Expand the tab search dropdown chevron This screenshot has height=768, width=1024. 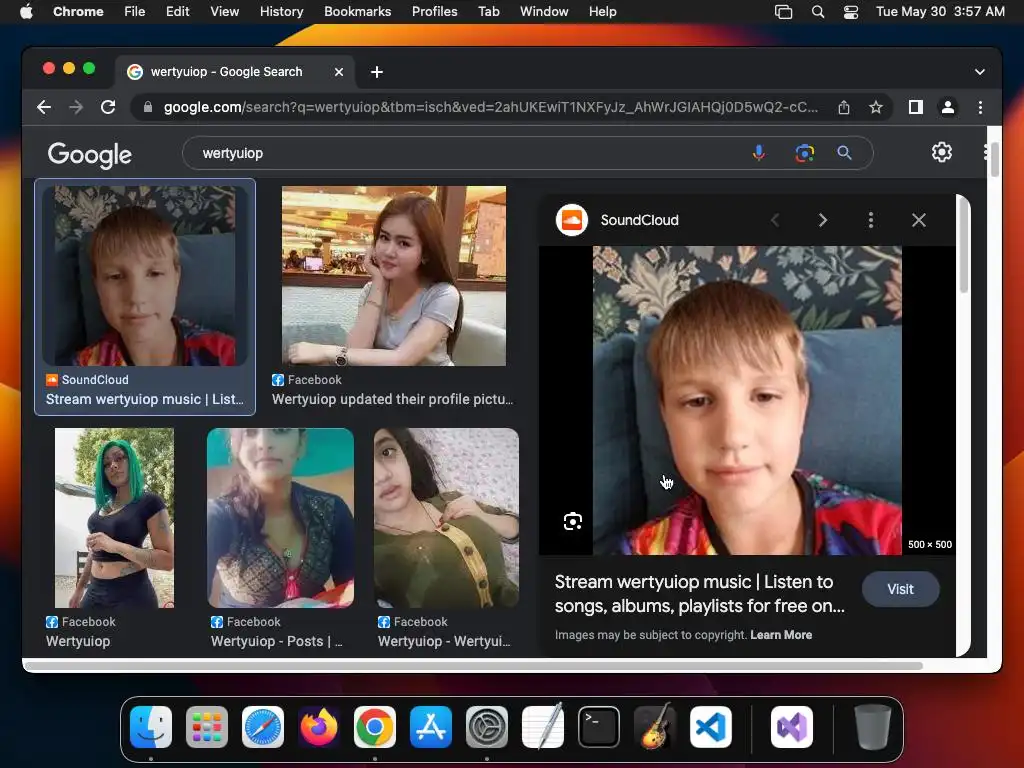tap(980, 72)
